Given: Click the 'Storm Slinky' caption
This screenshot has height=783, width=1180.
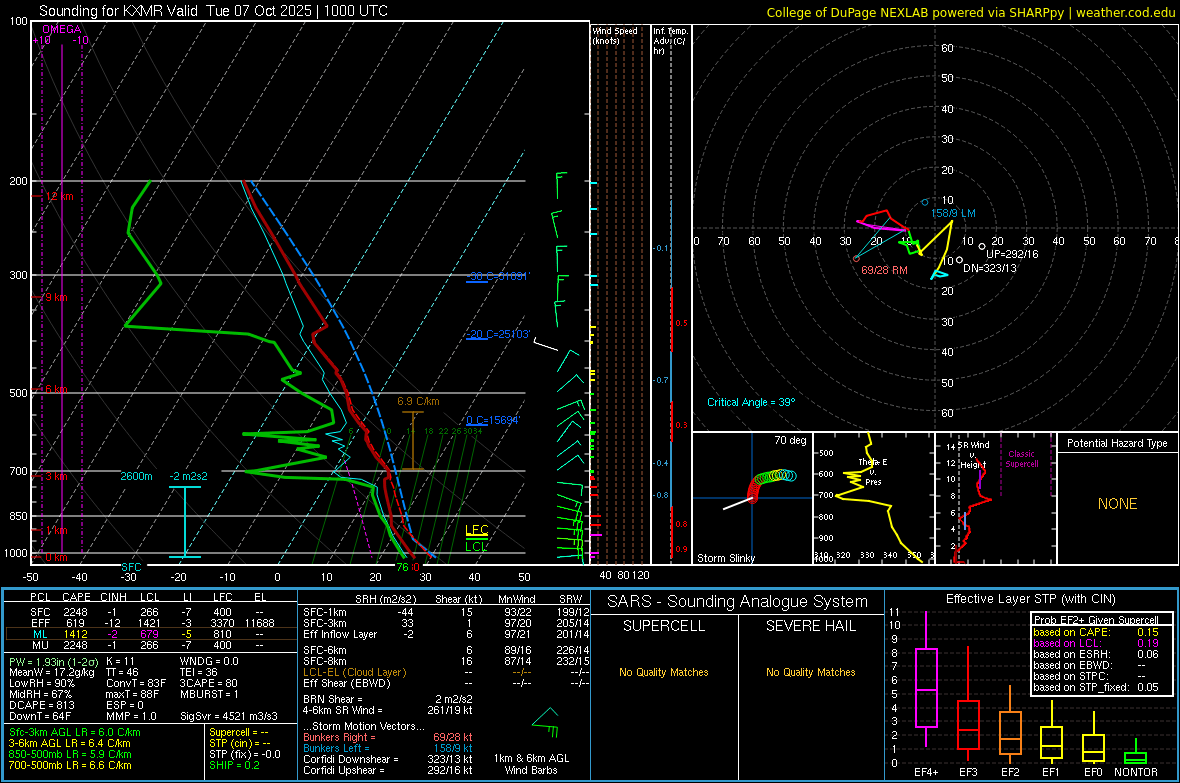Looking at the screenshot, I should point(725,558).
